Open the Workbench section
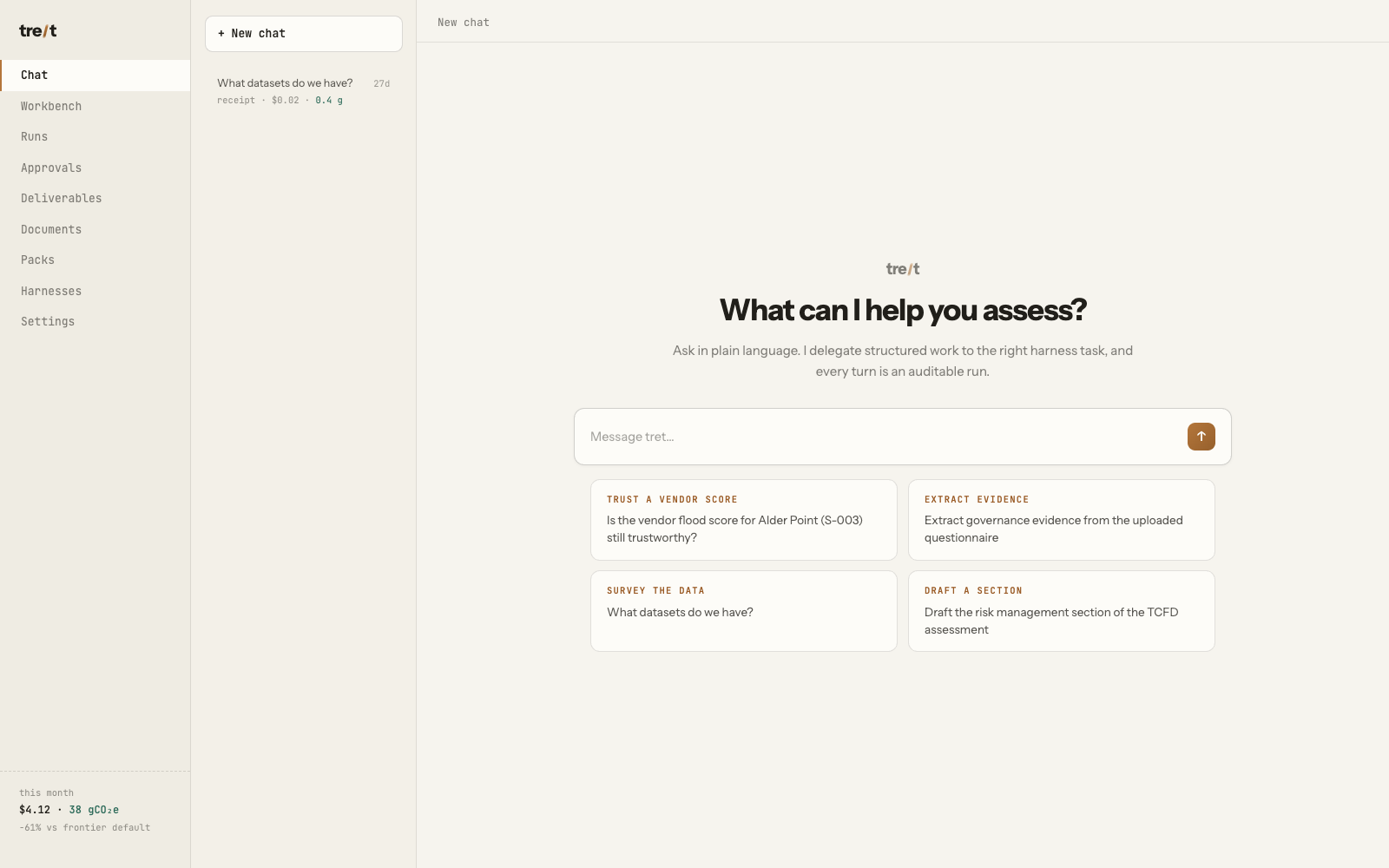 [x=95, y=106]
